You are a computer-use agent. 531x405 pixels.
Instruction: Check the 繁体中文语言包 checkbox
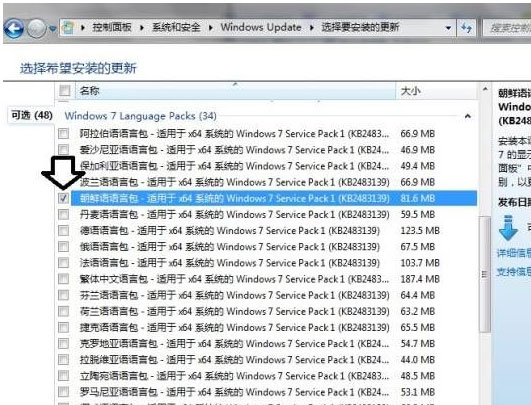tap(63, 279)
